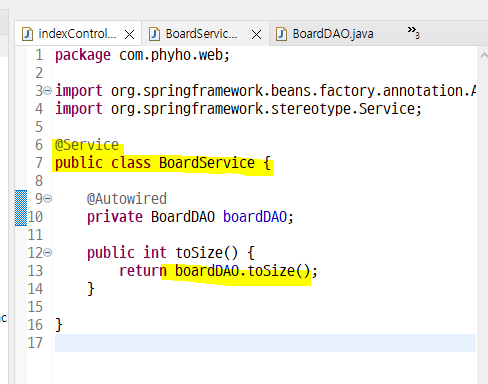488x384 pixels.
Task: Click 'toSize()' method declaration on line 12
Action: pyautogui.click(x=207, y=253)
